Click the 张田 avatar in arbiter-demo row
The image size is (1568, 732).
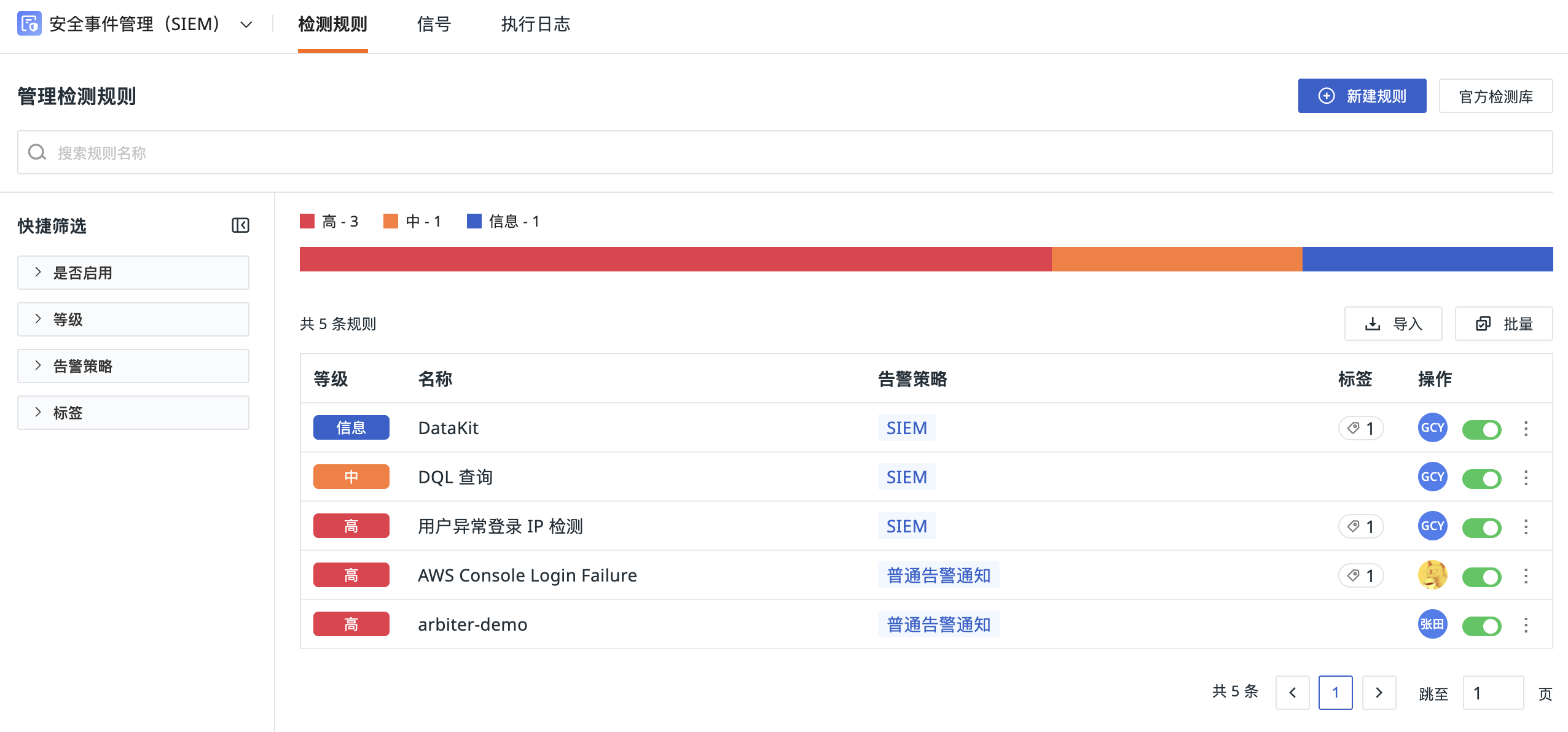coord(1433,624)
